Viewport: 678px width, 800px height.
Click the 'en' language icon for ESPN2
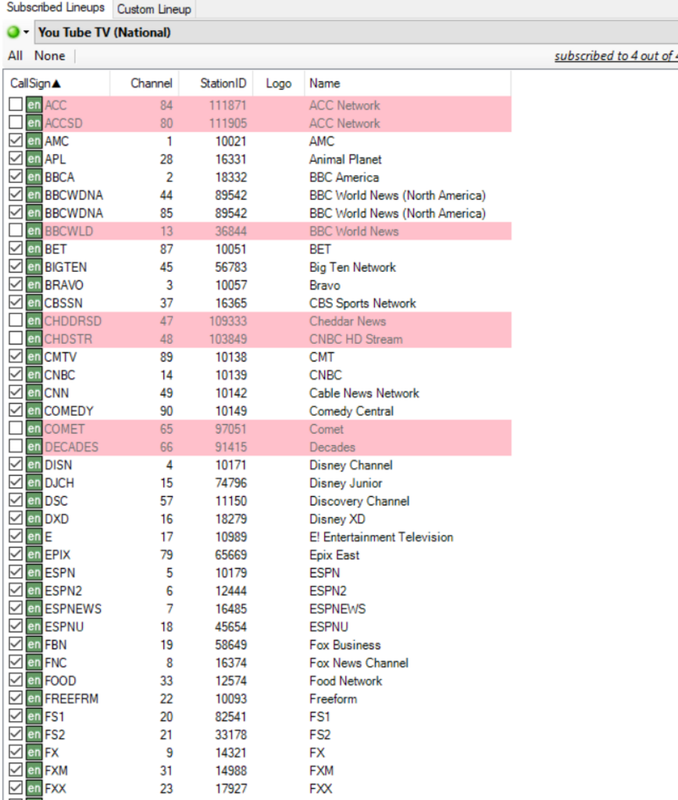(x=34, y=590)
